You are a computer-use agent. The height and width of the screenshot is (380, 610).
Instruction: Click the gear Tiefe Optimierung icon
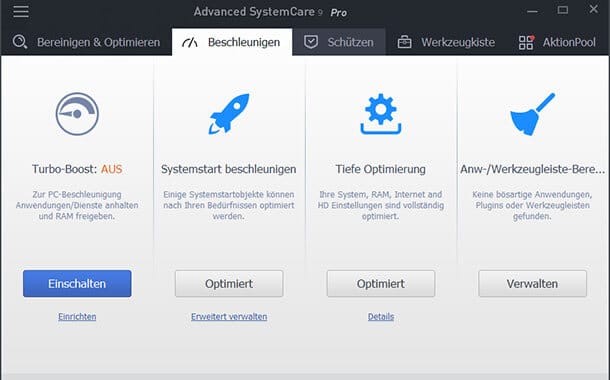pyautogui.click(x=380, y=114)
